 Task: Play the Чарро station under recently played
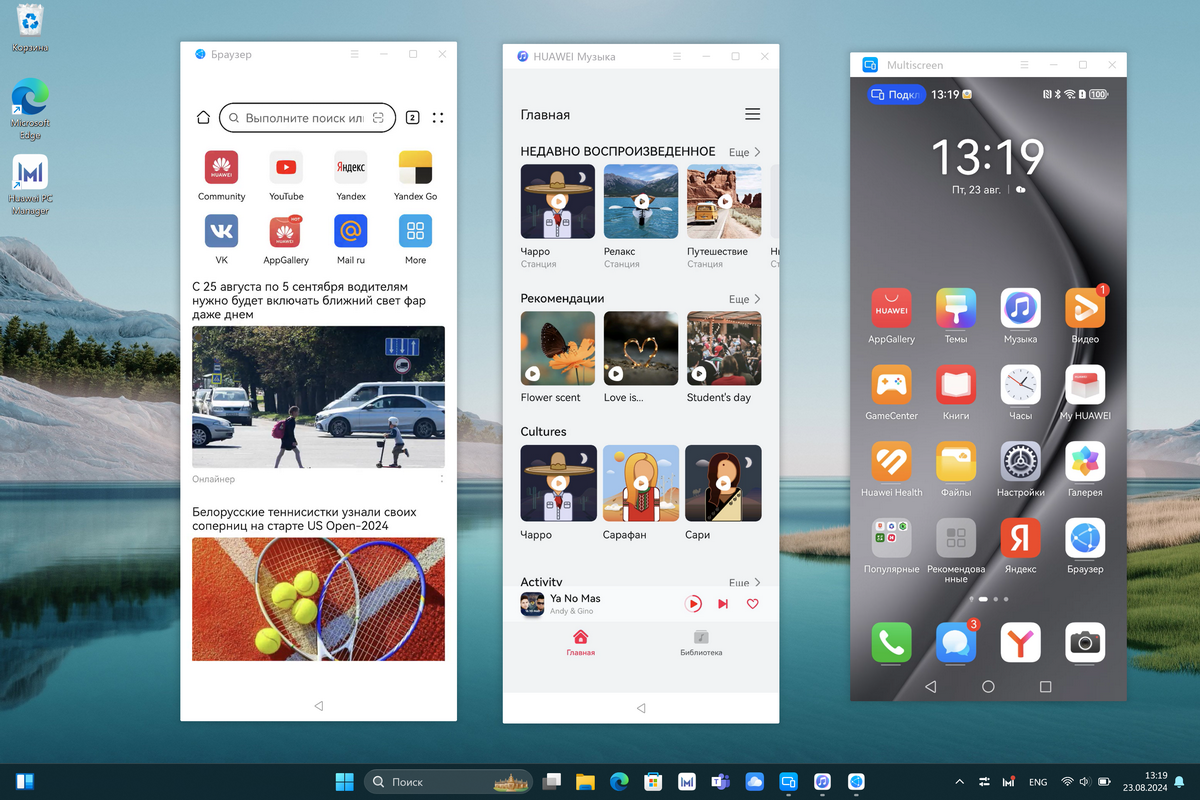click(558, 201)
